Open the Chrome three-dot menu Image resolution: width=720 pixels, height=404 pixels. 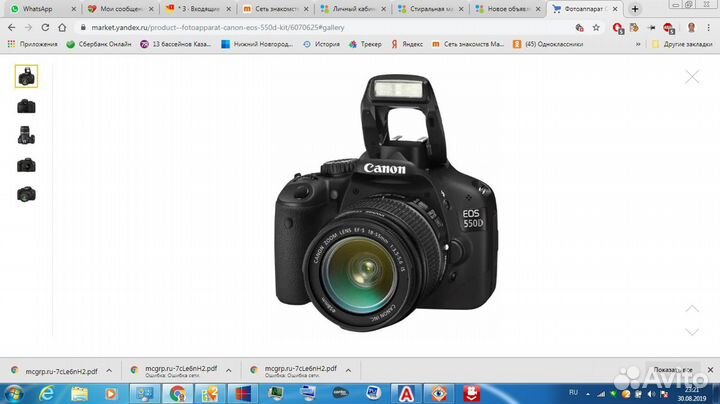click(x=709, y=28)
